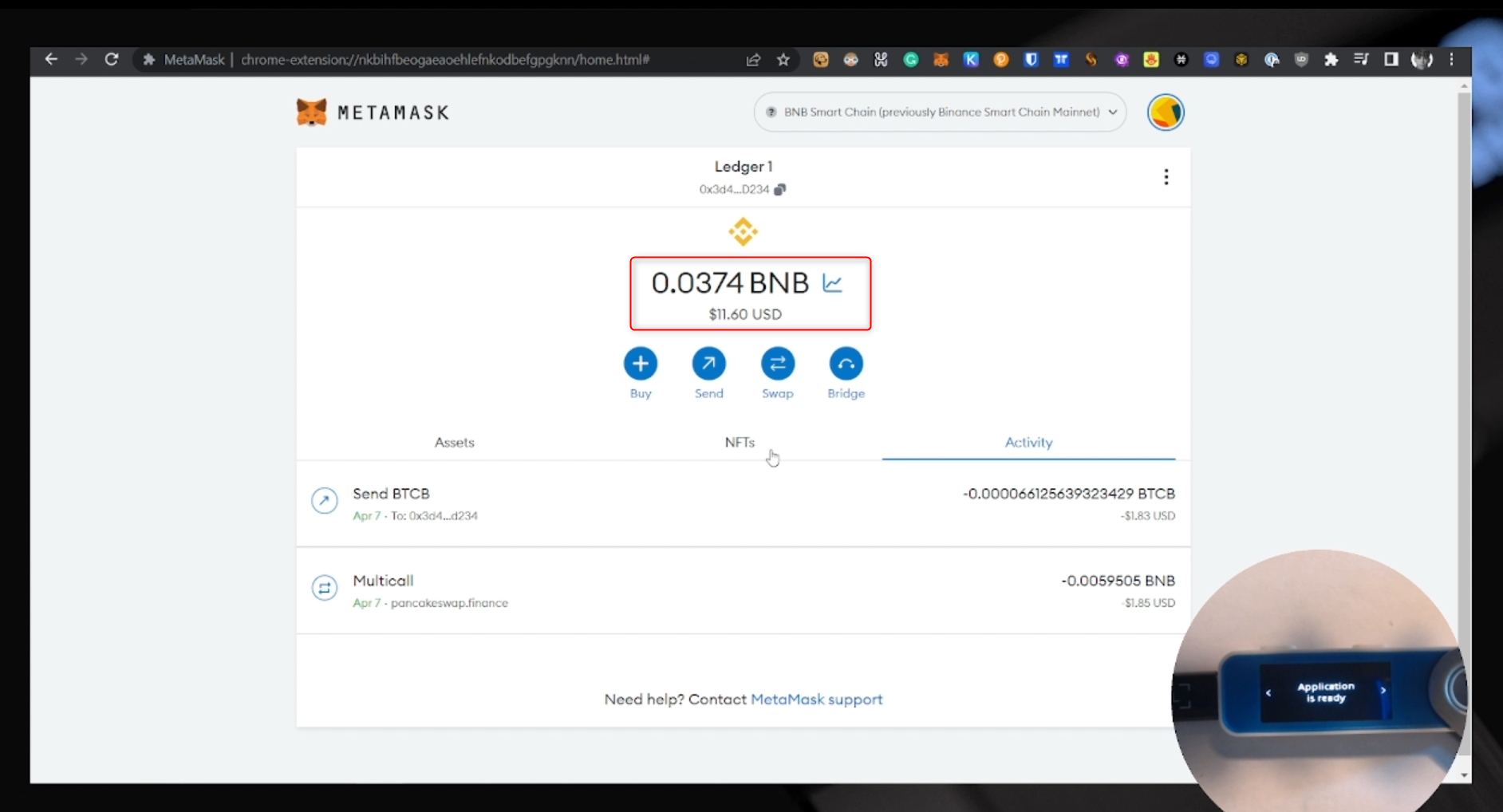Click the Send arrow icon
Image resolution: width=1503 pixels, height=812 pixels.
pos(708,364)
